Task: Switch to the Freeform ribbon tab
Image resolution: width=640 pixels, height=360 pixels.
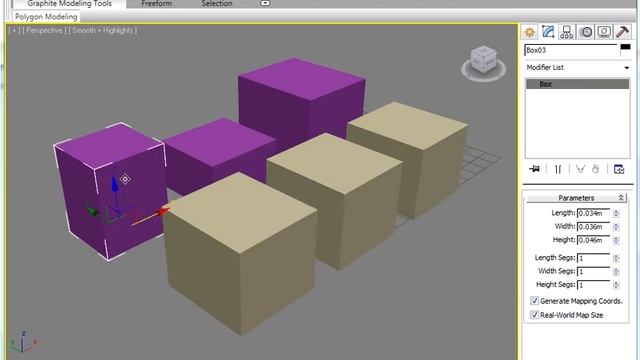Action: click(x=157, y=4)
